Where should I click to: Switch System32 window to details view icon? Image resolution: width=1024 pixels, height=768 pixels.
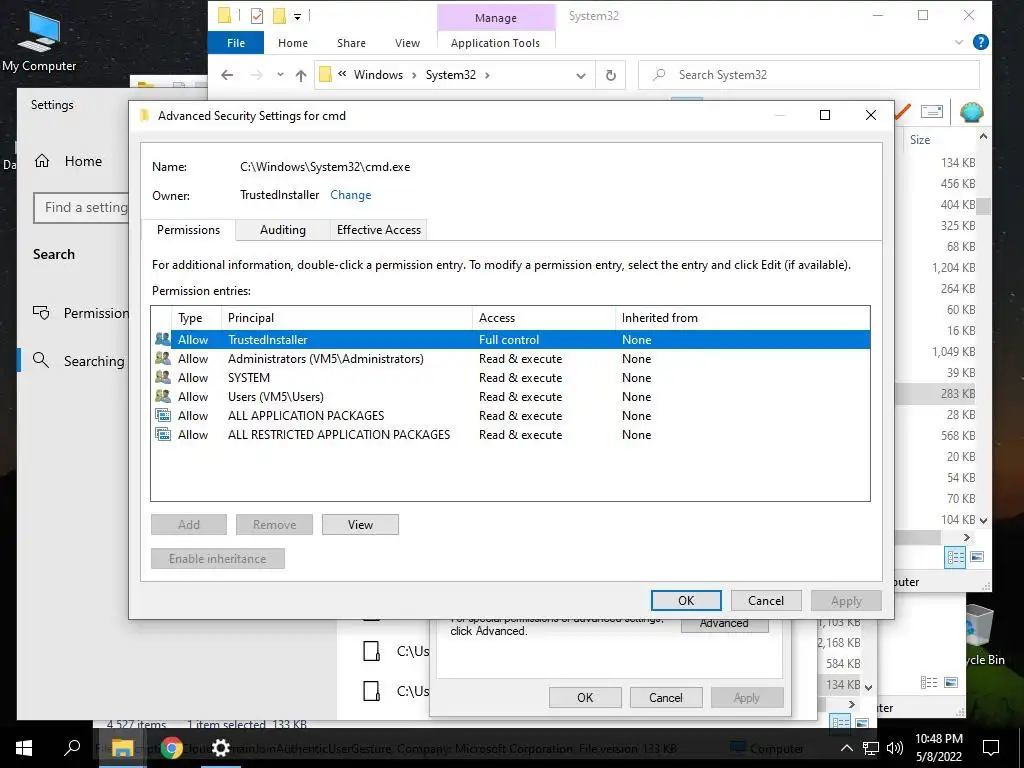click(x=955, y=557)
